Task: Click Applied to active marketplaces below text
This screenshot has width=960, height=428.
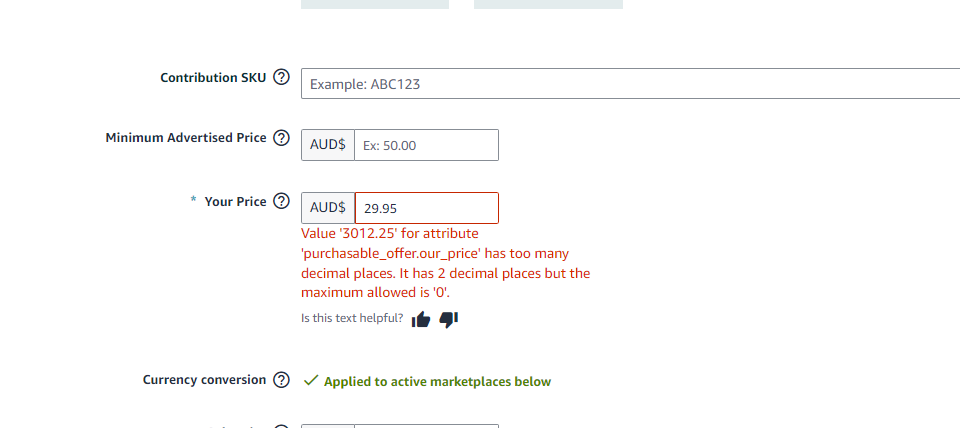Action: click(x=437, y=382)
